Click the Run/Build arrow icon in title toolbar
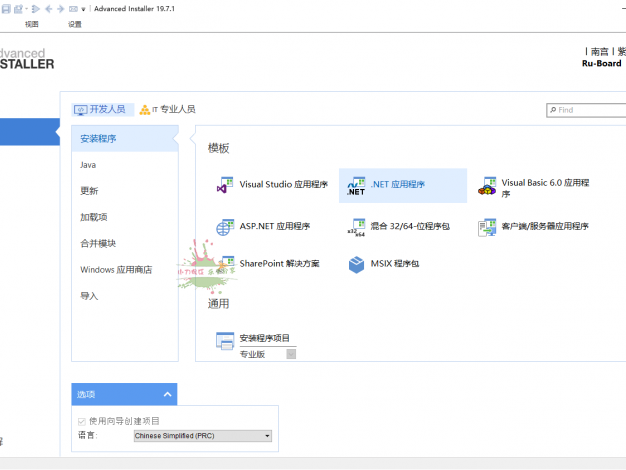The image size is (626, 470). pos(36,8)
